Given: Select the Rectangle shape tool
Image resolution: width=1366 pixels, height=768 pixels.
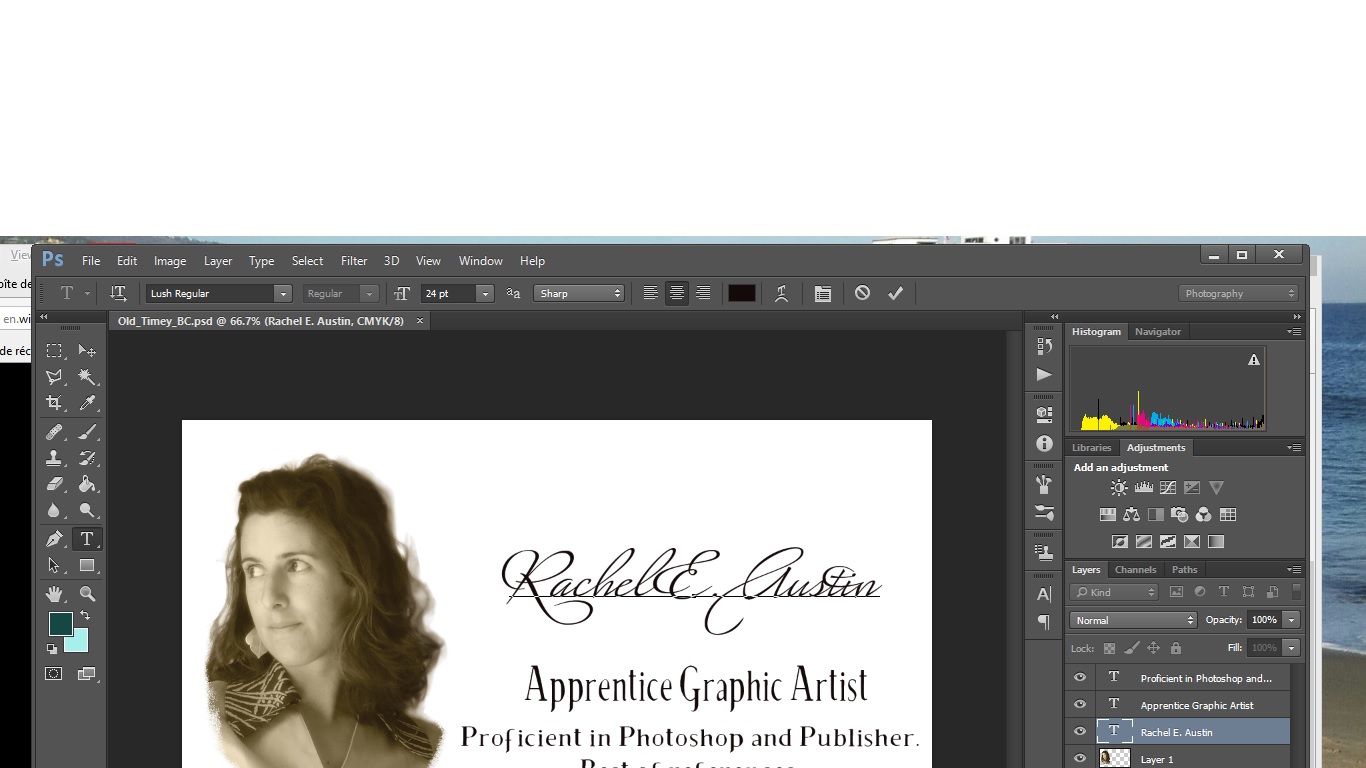Looking at the screenshot, I should (87, 565).
